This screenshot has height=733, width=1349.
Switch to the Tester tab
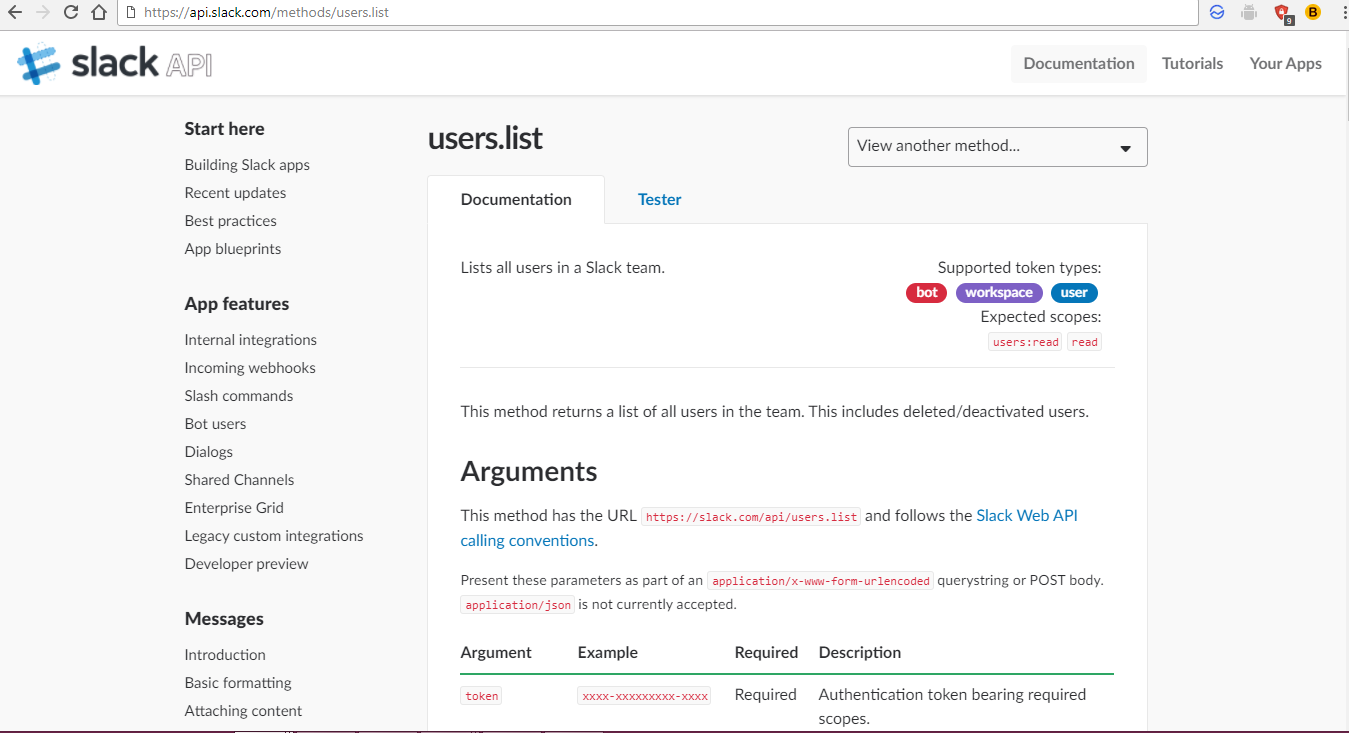(660, 199)
